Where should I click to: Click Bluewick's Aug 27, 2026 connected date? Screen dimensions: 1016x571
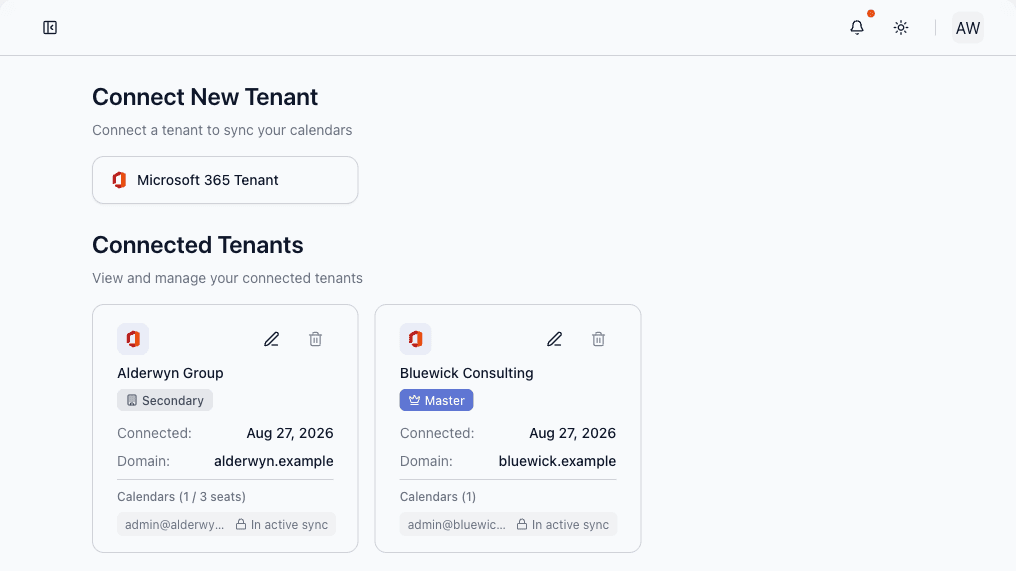tap(572, 433)
